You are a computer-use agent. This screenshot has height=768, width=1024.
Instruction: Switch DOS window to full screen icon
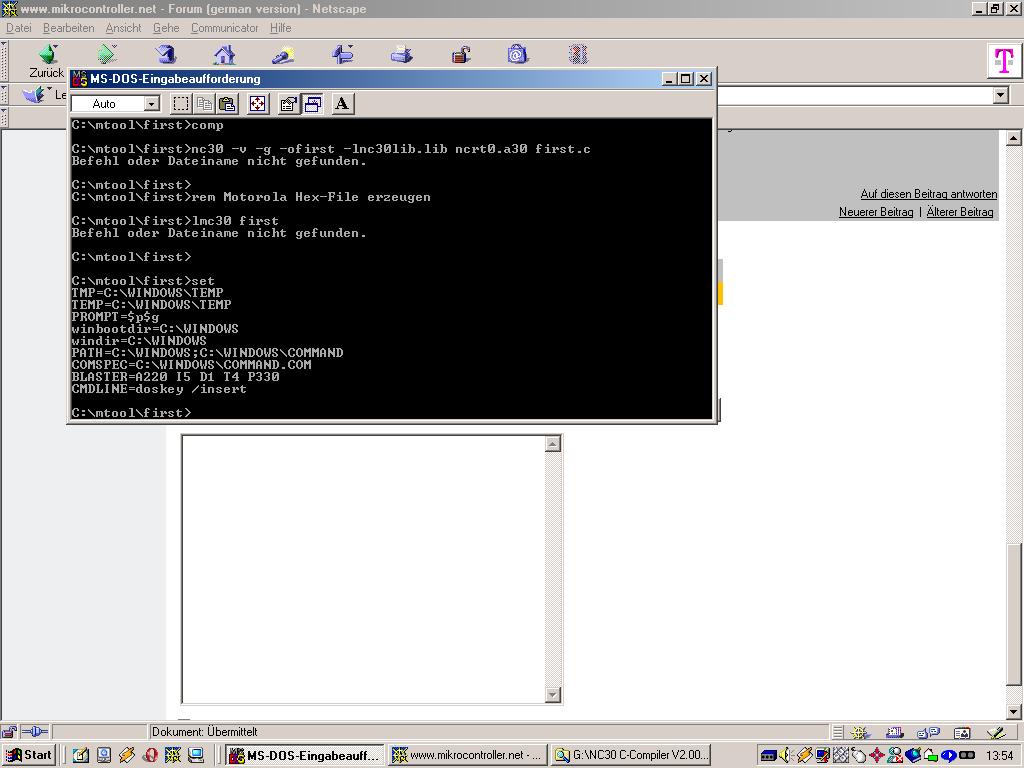(x=258, y=104)
